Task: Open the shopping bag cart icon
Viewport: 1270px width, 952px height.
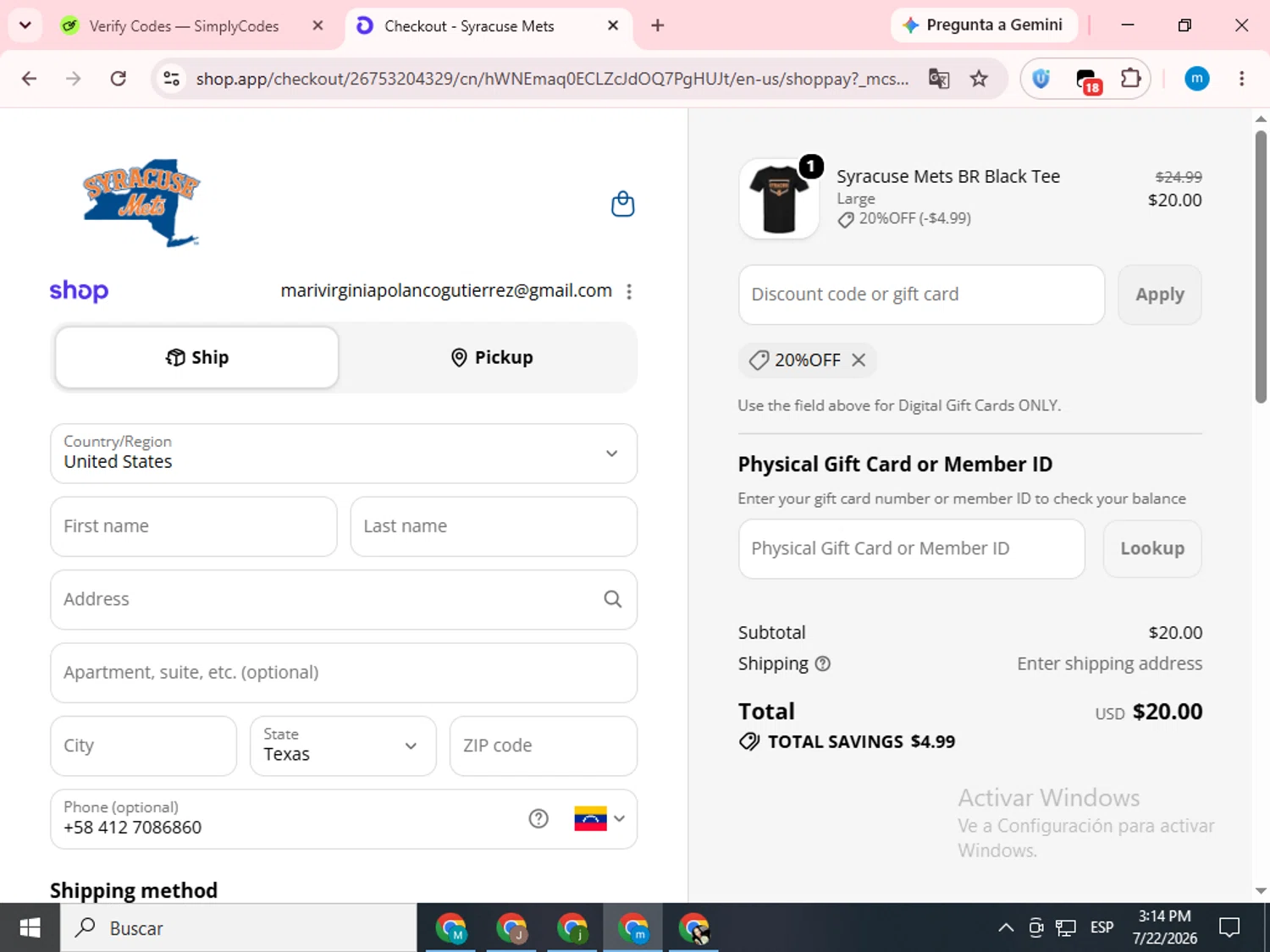Action: click(x=623, y=204)
